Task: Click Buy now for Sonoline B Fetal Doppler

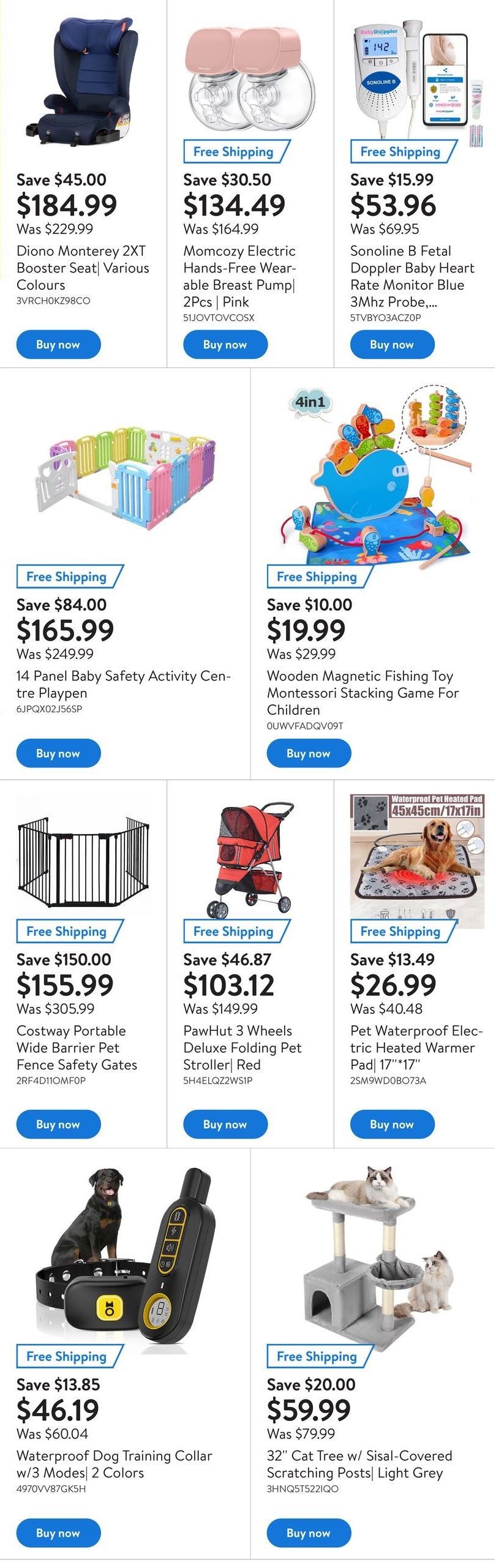Action: (392, 344)
